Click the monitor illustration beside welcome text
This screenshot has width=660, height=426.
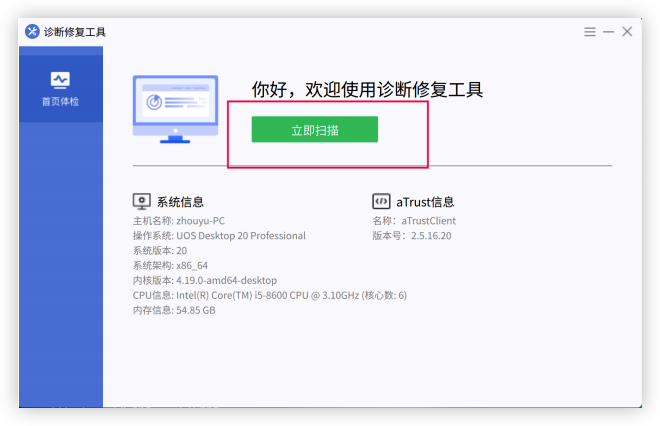pos(175,108)
